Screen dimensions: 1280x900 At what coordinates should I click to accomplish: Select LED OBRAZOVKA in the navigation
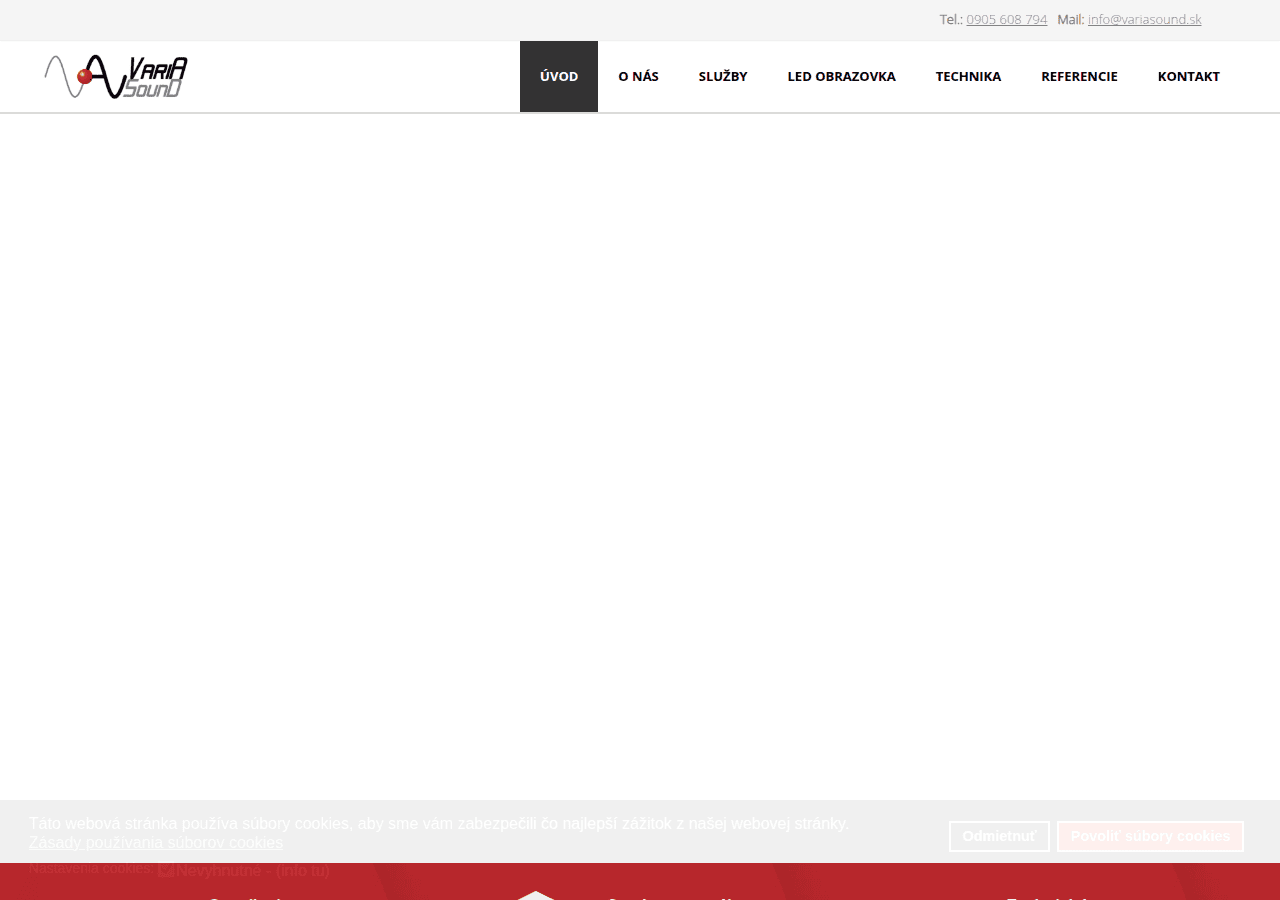coord(841,76)
